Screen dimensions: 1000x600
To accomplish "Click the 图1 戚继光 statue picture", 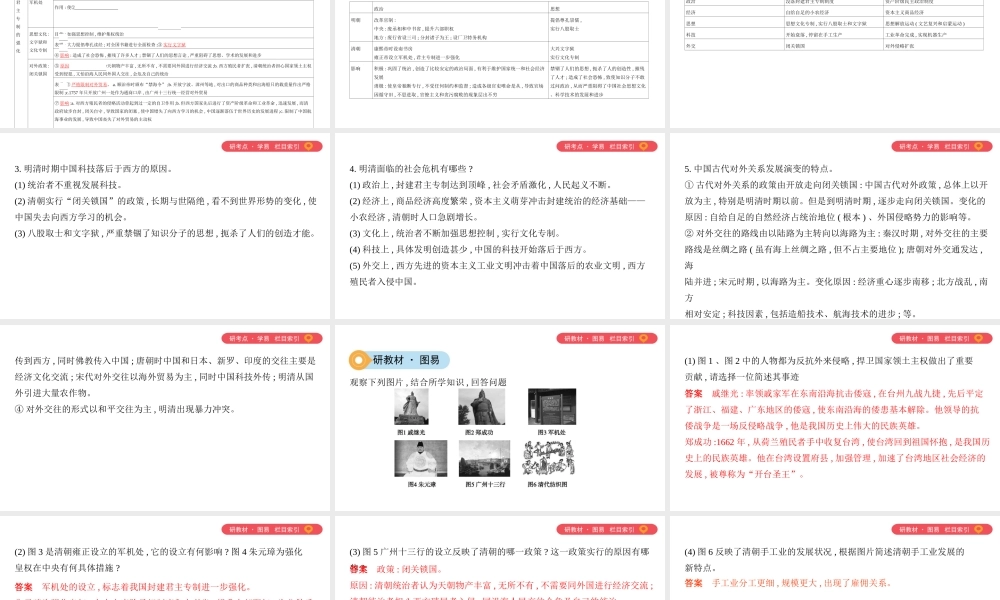I will (411, 407).
